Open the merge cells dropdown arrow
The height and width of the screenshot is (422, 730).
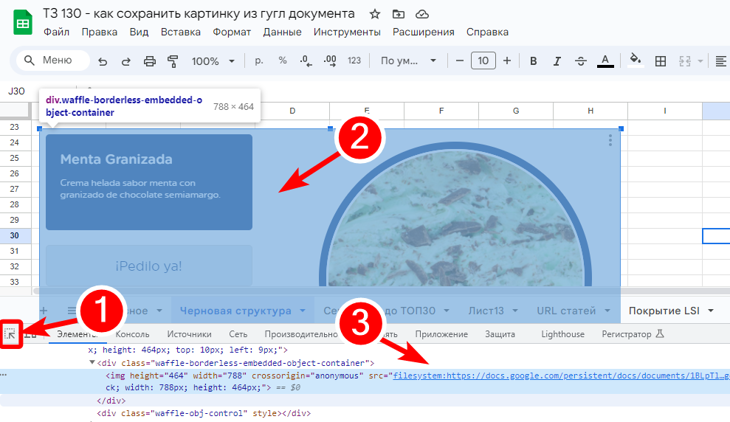(700, 61)
